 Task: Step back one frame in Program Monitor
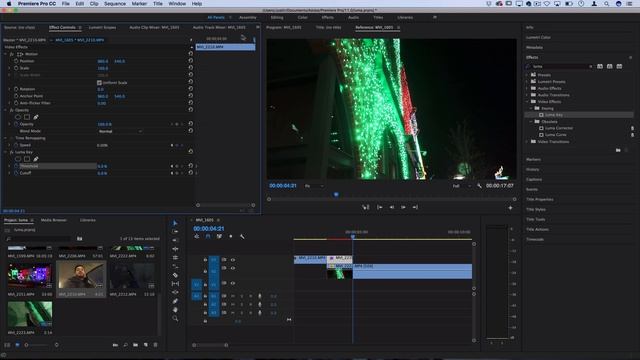pyautogui.click(x=391, y=207)
